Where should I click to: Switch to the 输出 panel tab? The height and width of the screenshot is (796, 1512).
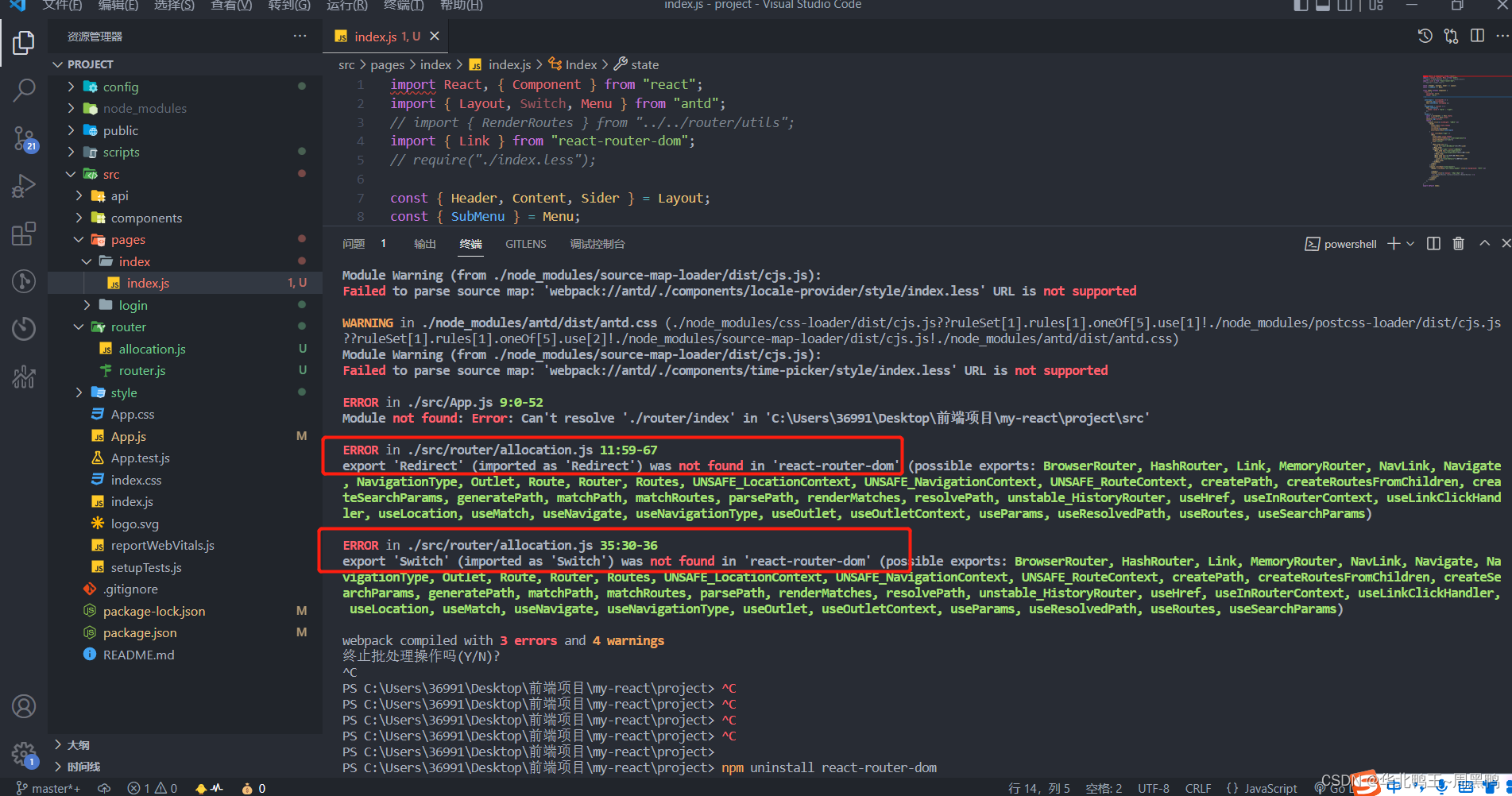coord(425,244)
